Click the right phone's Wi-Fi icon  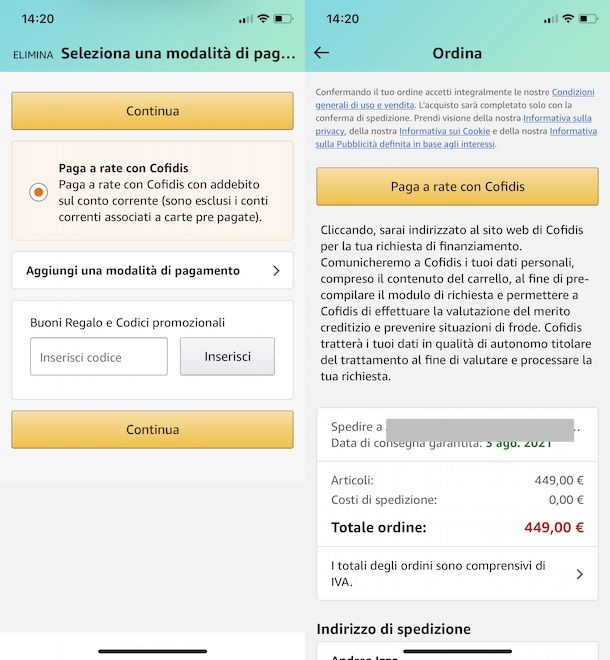(568, 19)
